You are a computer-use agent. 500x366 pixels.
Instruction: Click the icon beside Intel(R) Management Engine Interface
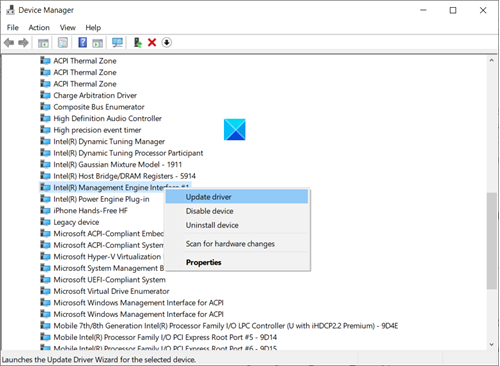point(45,187)
